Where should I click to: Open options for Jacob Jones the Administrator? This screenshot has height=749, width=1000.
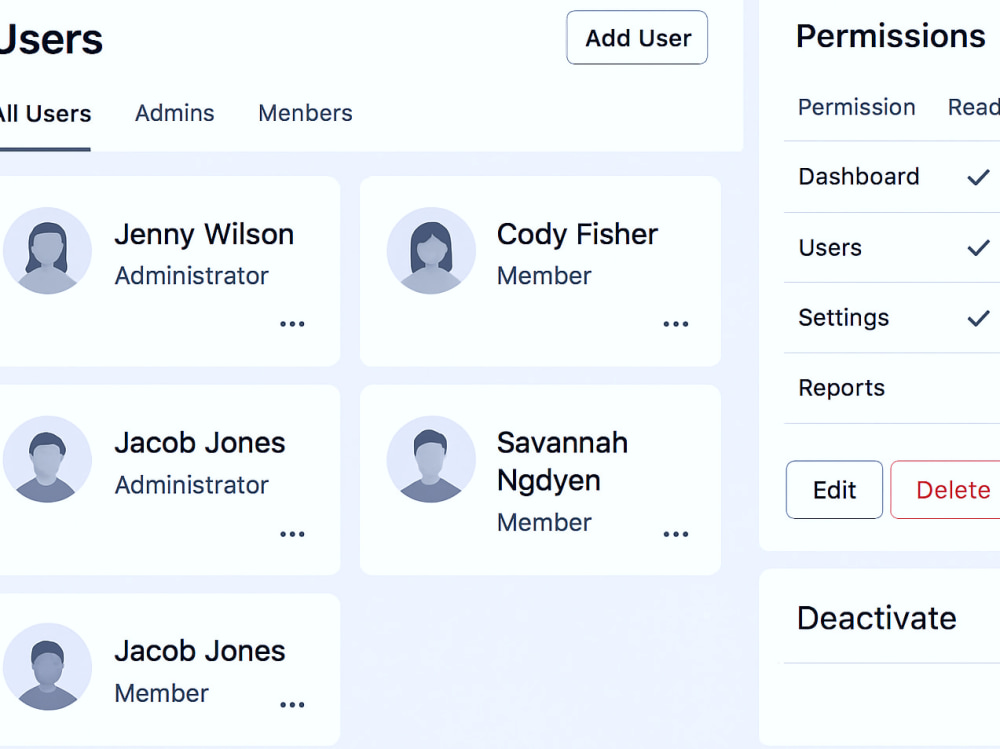click(292, 534)
